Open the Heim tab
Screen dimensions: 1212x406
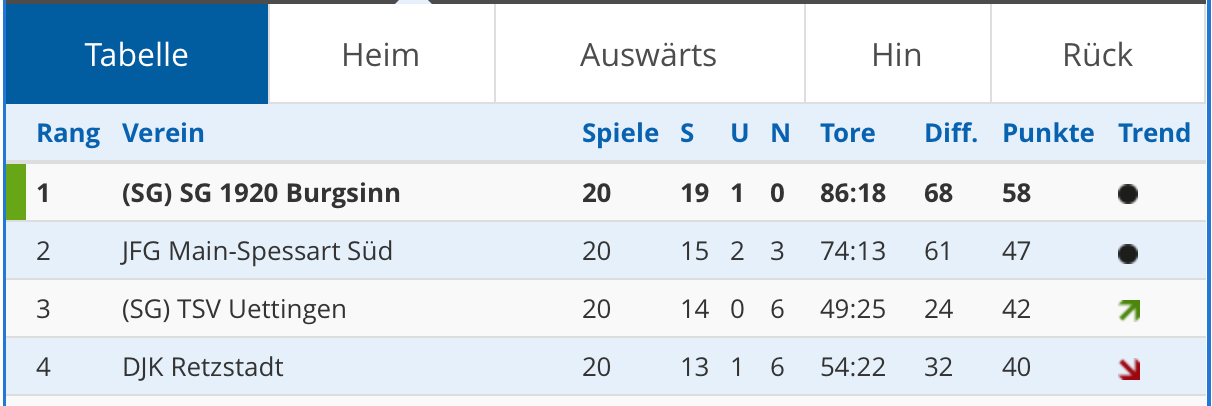pos(380,54)
